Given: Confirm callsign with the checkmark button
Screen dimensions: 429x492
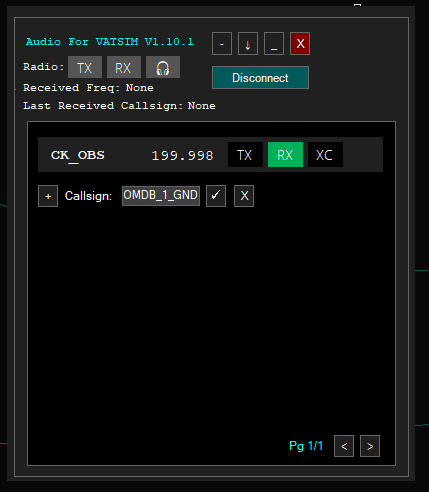Looking at the screenshot, I should coord(216,196).
